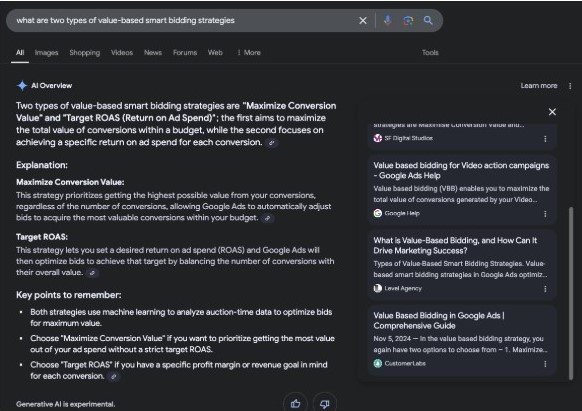Switch to Shopping tab
582x411 pixels.
[x=85, y=52]
